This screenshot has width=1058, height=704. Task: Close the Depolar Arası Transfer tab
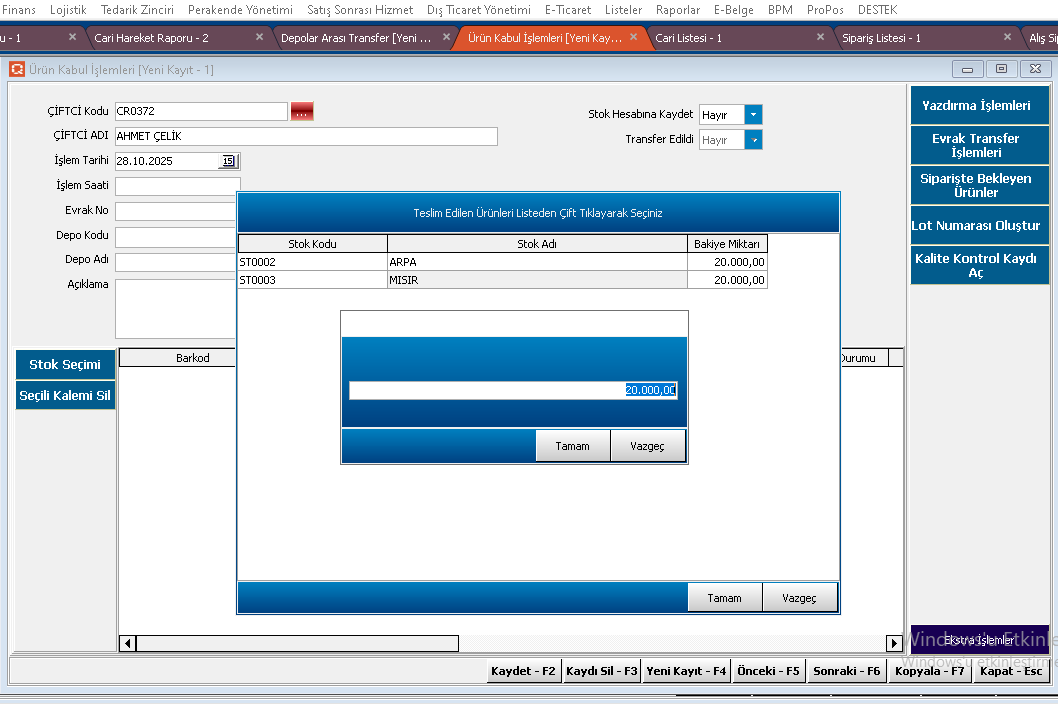coord(447,37)
